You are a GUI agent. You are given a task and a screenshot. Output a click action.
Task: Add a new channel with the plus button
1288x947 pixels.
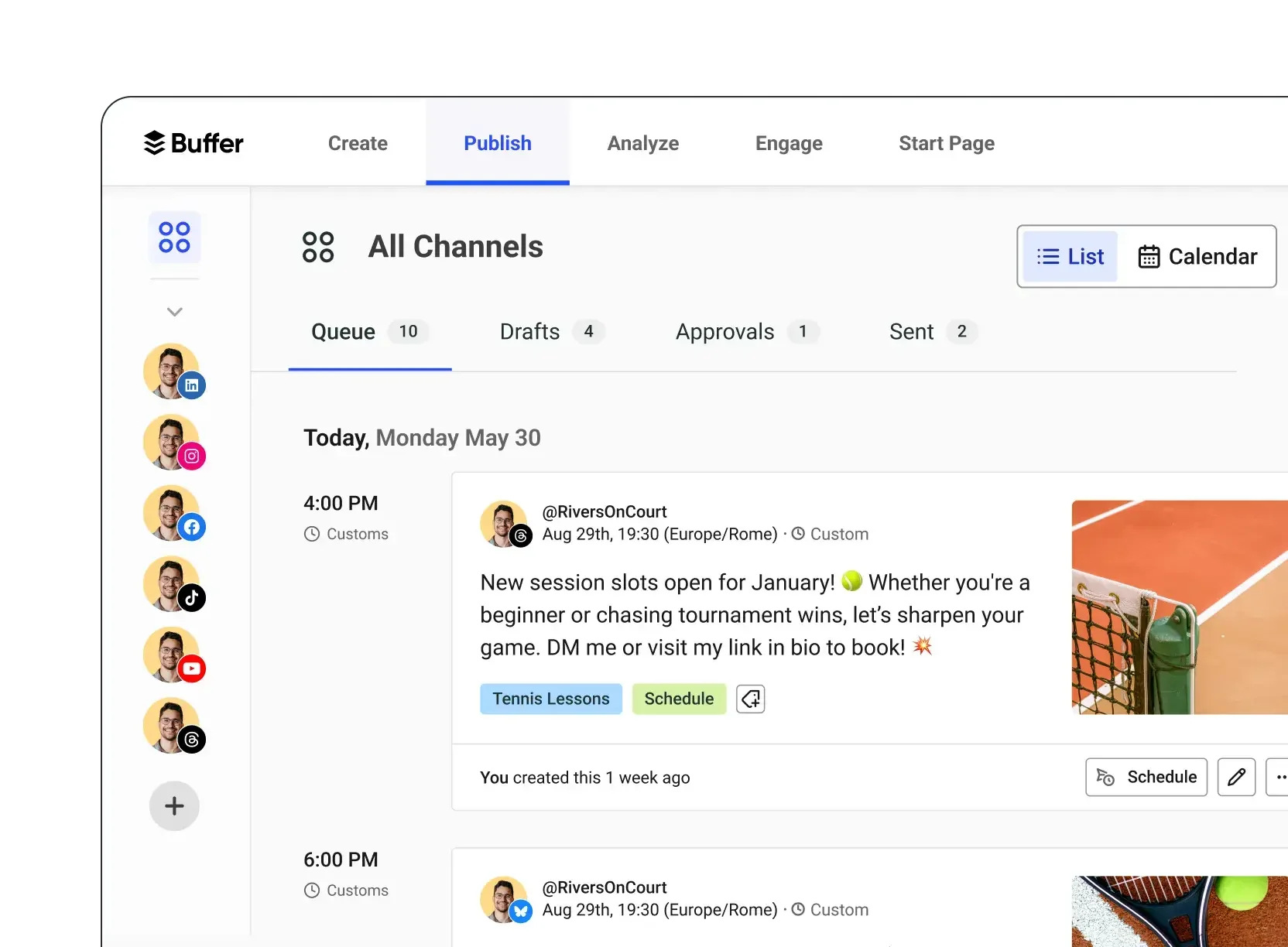[174, 805]
